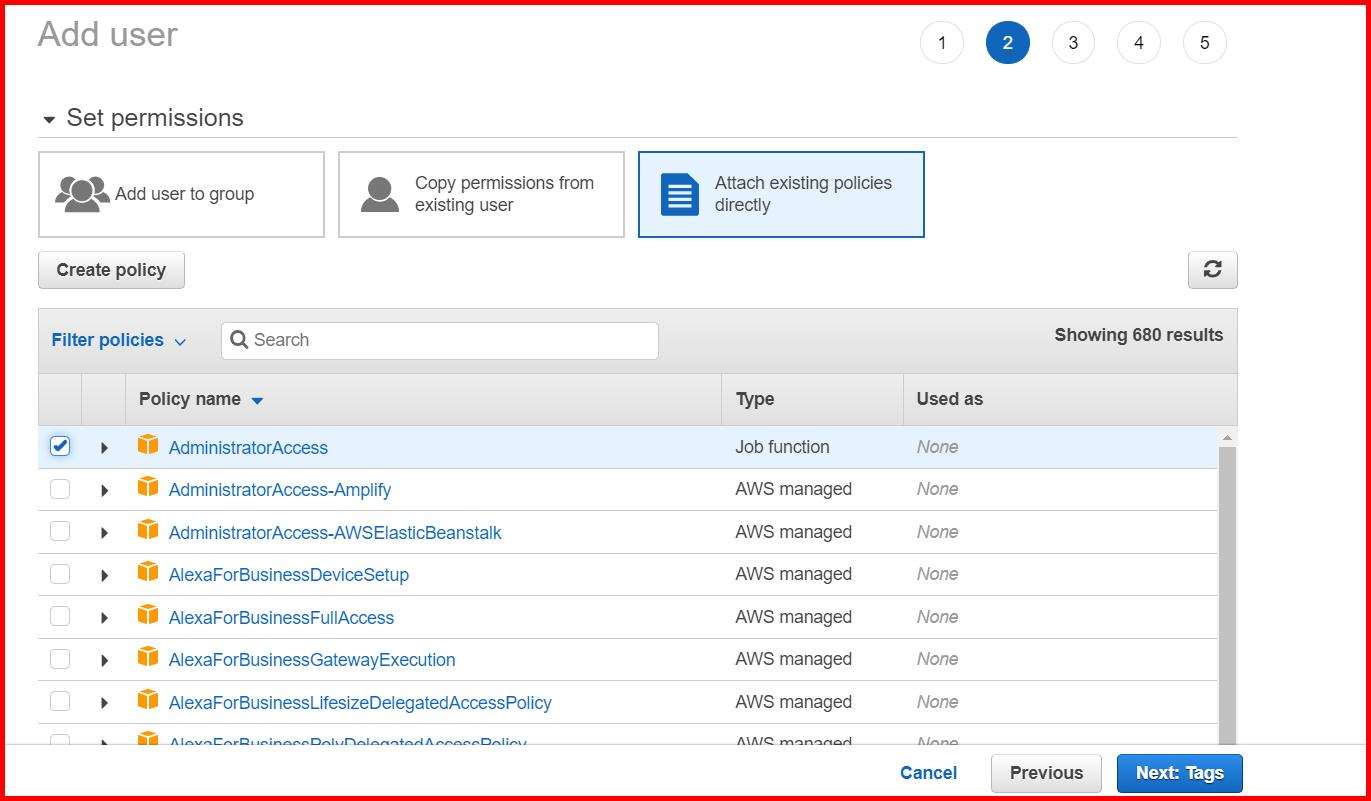Click the Create policy button
This screenshot has height=801, width=1371.
110,269
